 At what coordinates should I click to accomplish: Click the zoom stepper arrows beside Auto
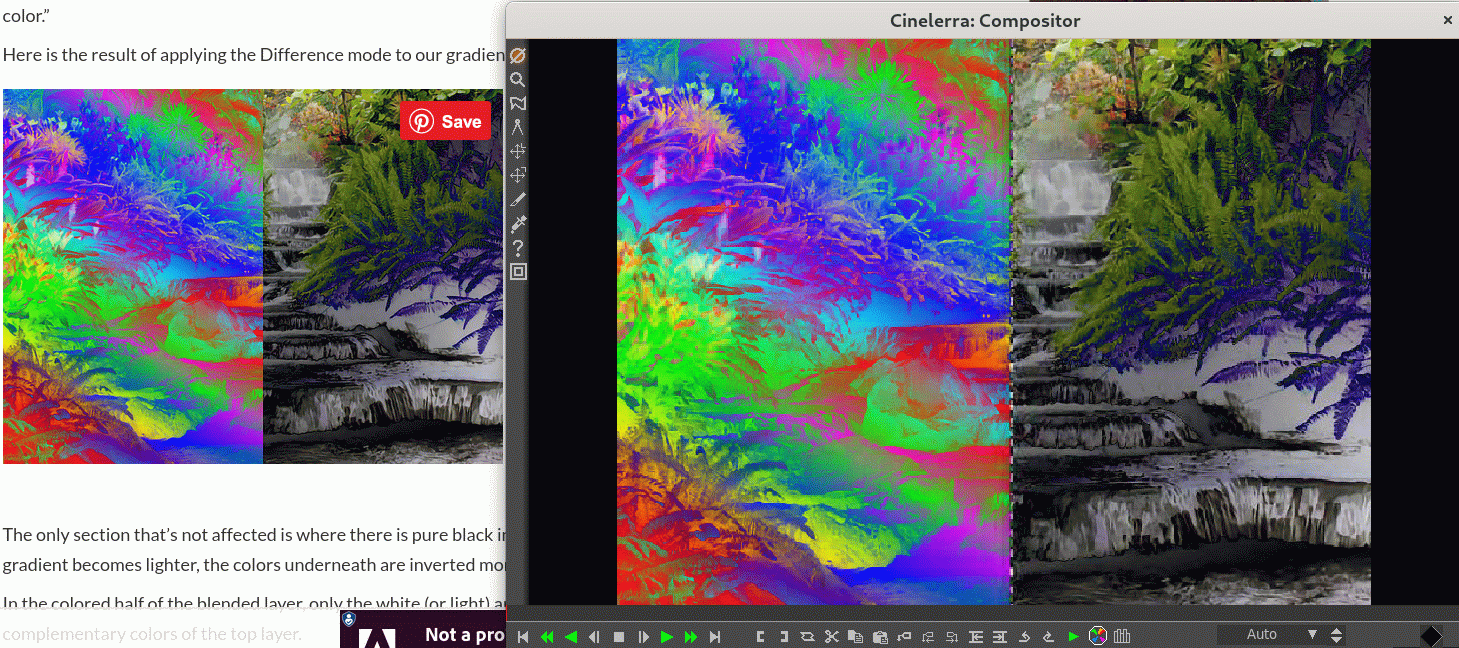pos(1337,635)
